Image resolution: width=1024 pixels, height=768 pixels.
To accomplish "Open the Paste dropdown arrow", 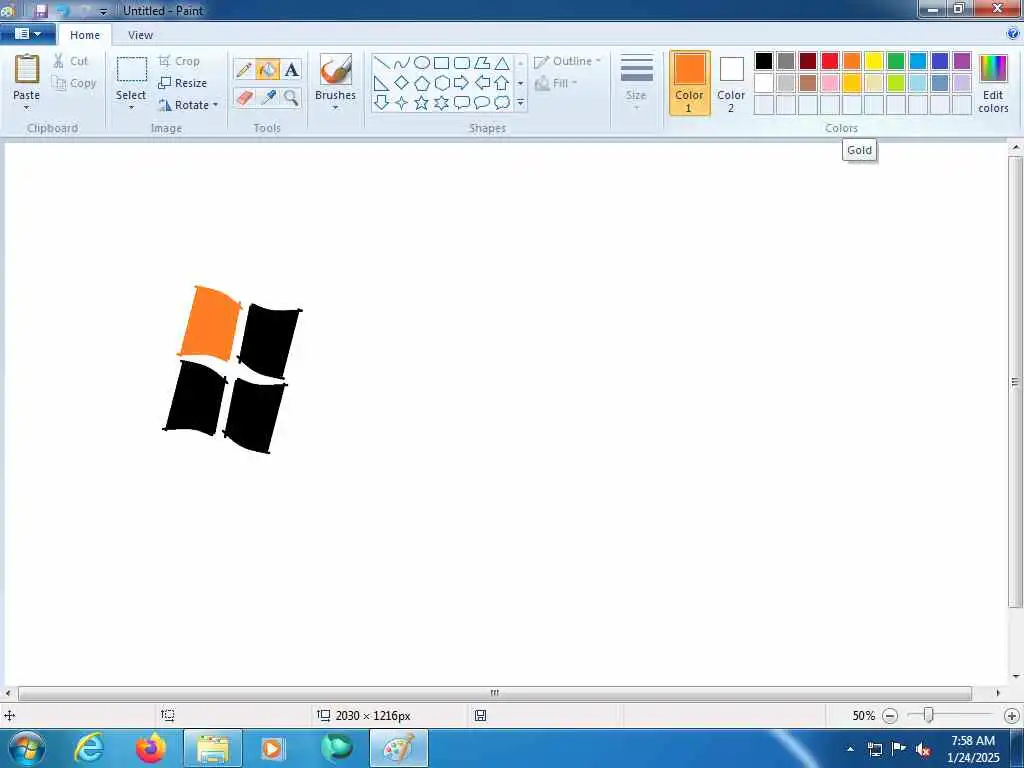I will pos(27,108).
